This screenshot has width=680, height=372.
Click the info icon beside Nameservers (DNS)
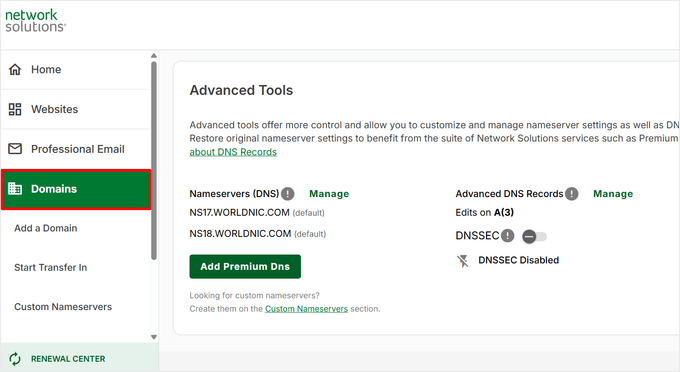[288, 194]
